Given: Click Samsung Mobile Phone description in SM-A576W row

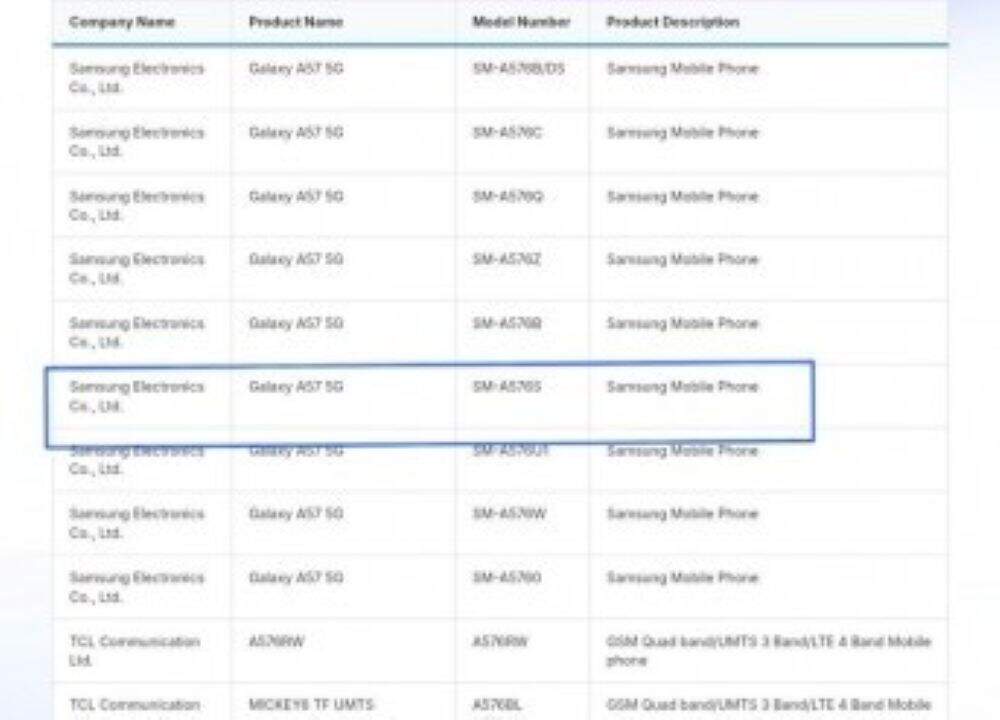Looking at the screenshot, I should tap(682, 513).
